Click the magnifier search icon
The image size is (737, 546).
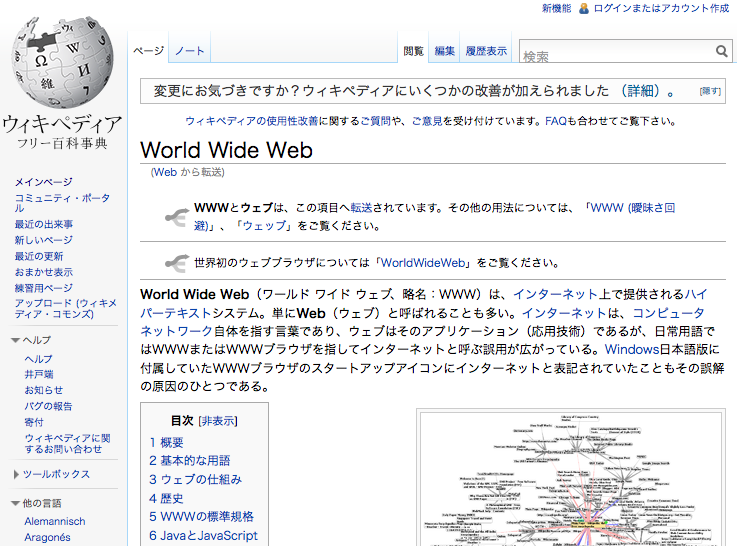click(x=721, y=51)
